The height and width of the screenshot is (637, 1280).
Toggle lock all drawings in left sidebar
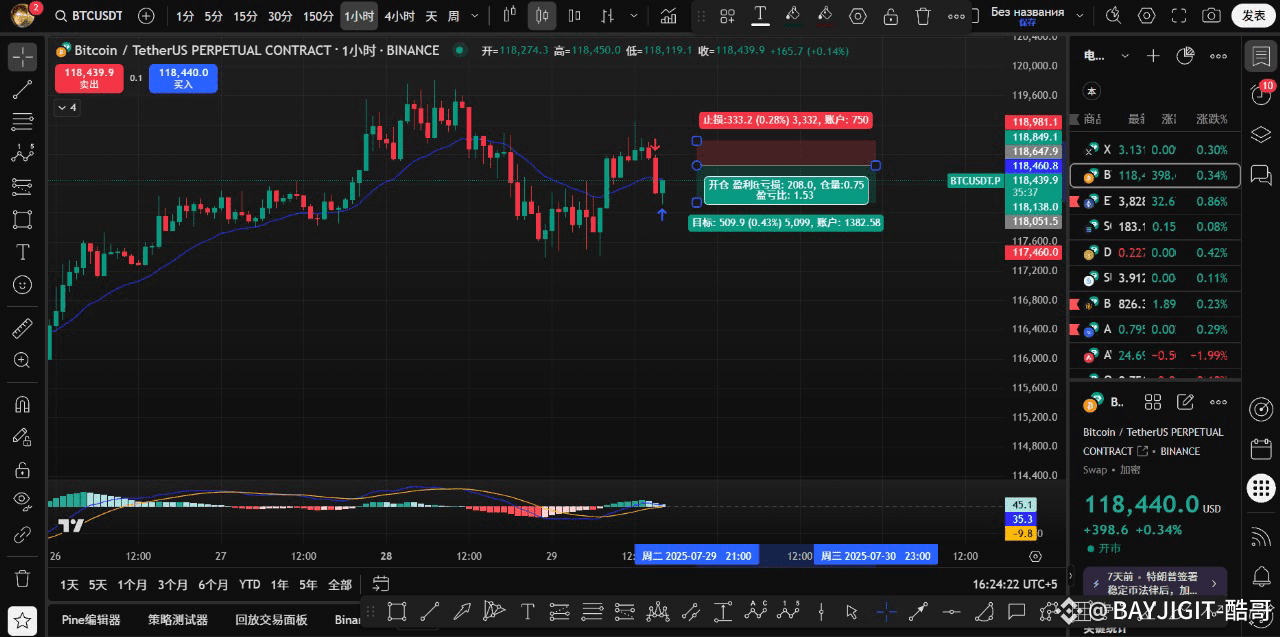coord(22,469)
